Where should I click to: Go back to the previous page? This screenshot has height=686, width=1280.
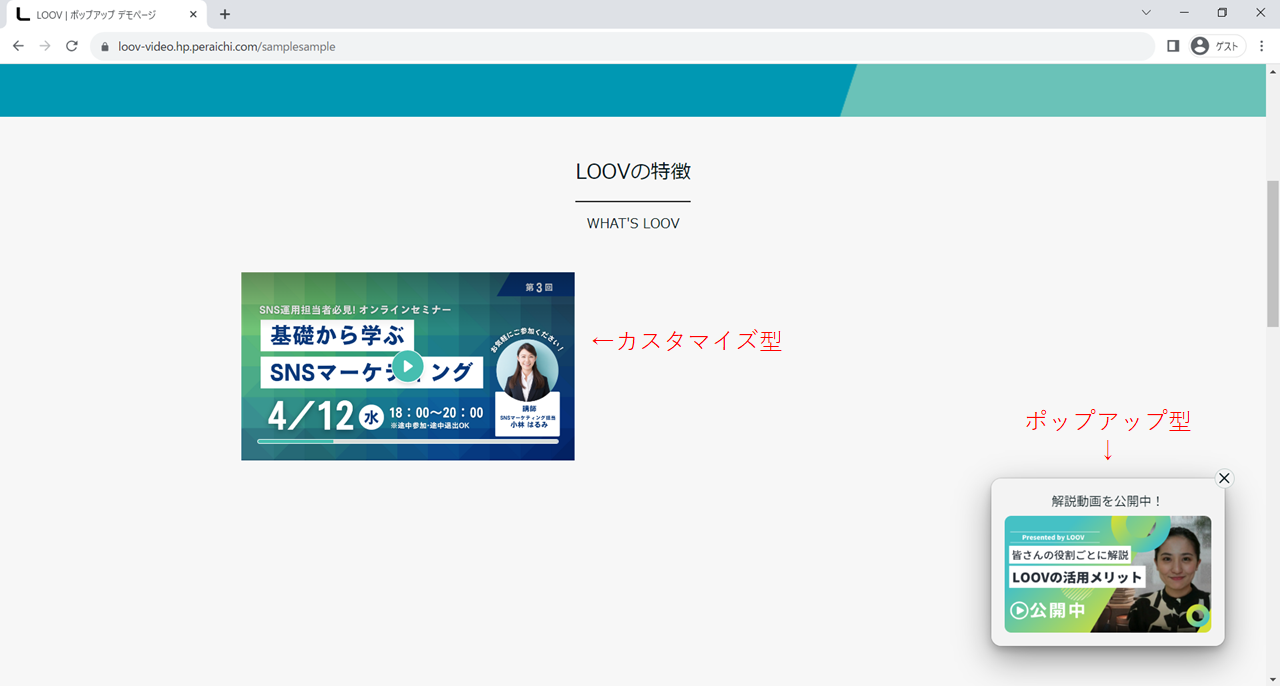18,46
